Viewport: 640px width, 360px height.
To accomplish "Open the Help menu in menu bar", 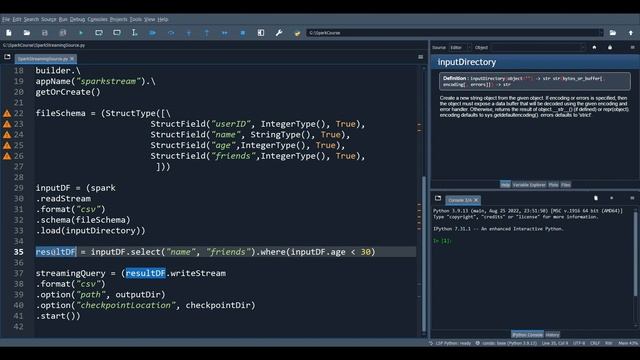I will 162,19.
